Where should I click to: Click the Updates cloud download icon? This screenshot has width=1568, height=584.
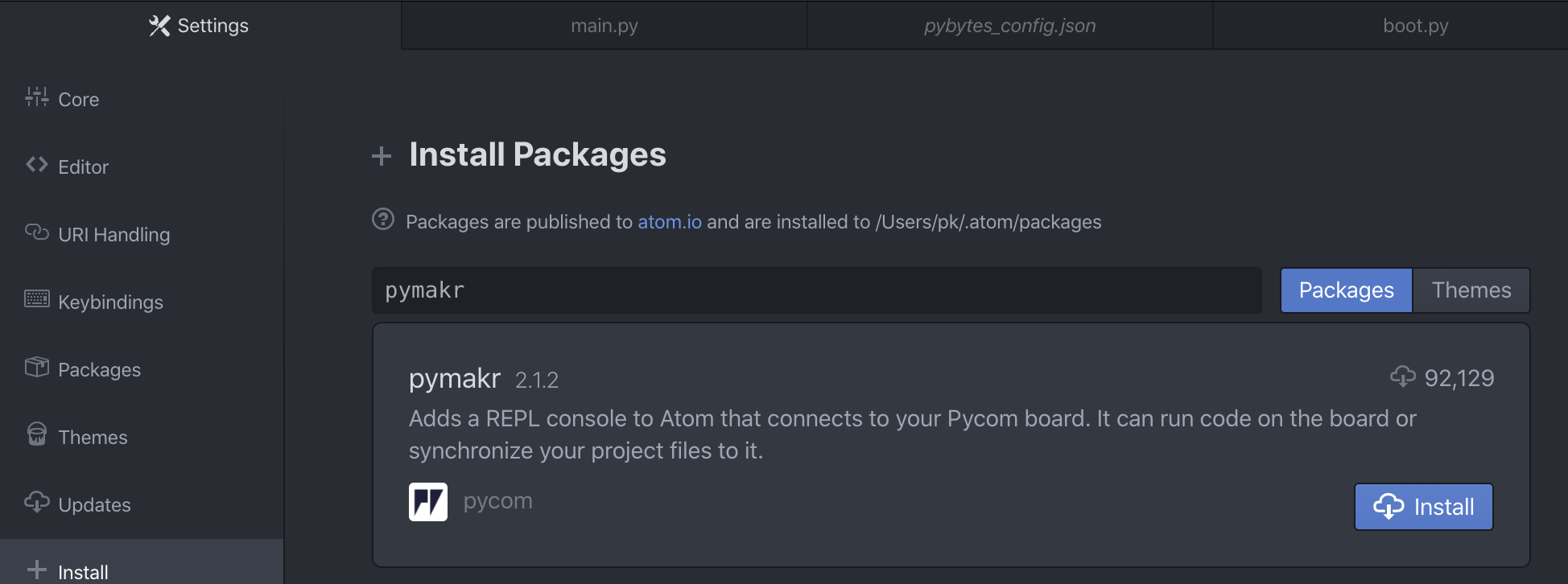click(x=36, y=502)
